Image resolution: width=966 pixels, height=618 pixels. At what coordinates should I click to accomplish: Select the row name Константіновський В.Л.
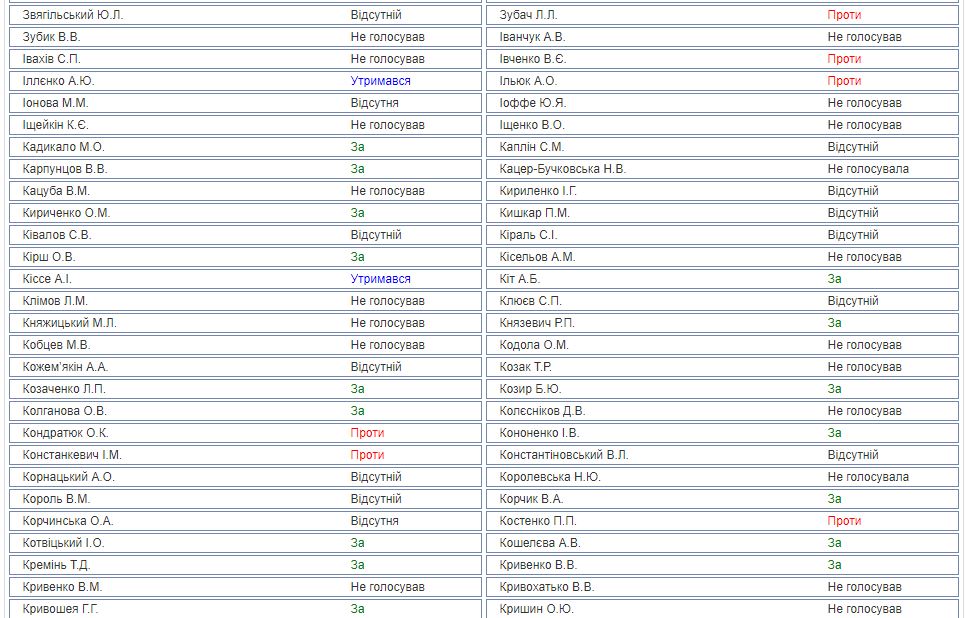tap(564, 455)
